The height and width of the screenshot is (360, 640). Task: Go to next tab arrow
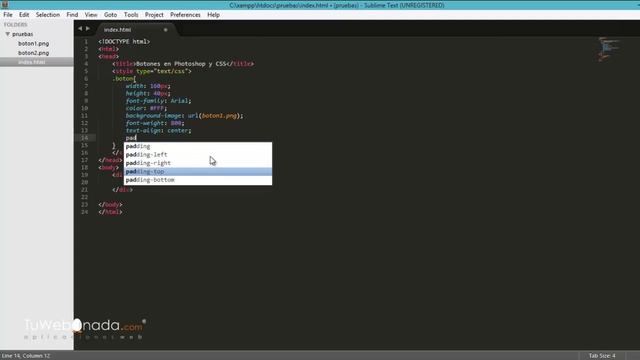coord(88,29)
